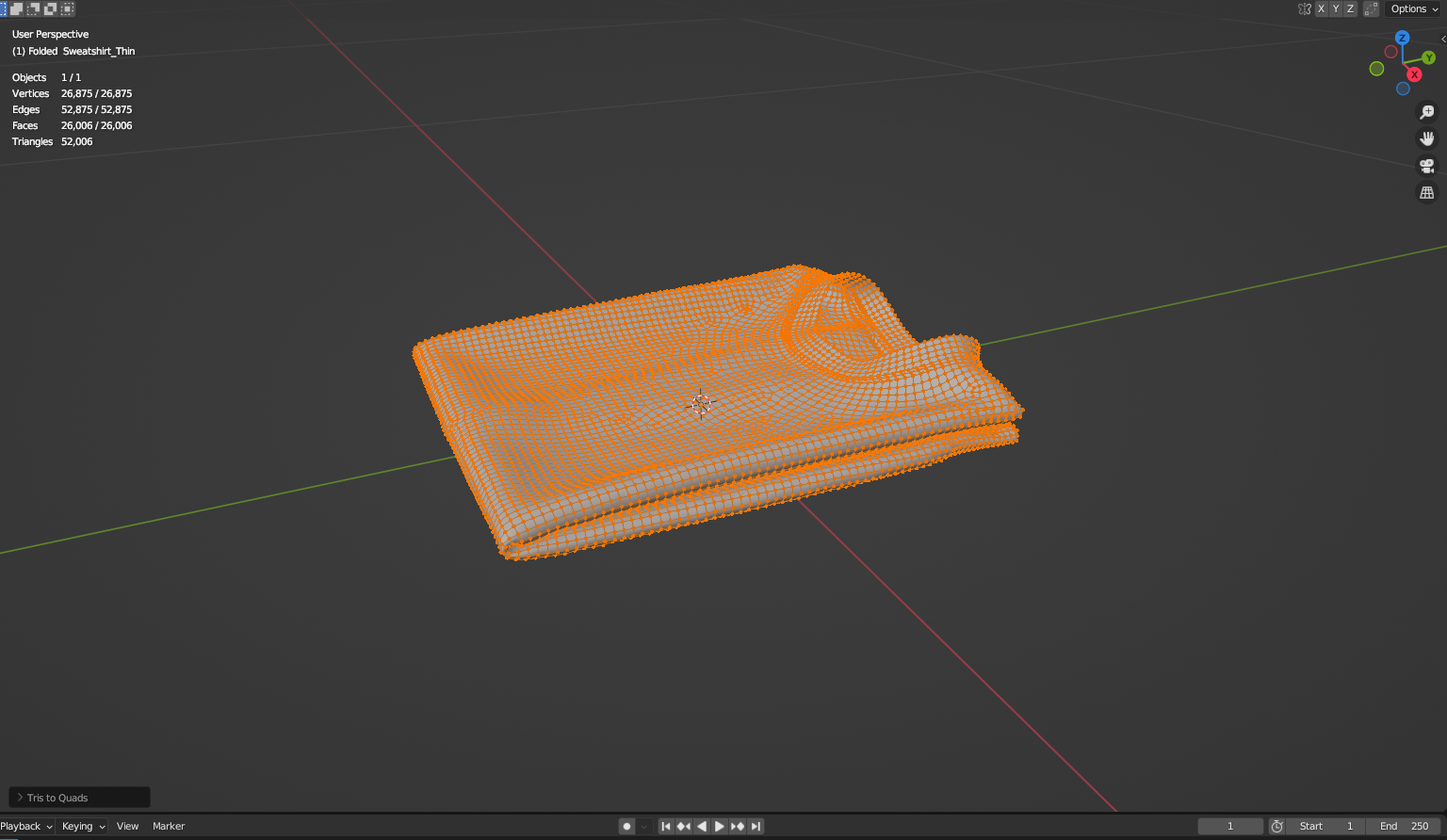Toggle the camera view icon
1447x840 pixels.
coord(1427,166)
